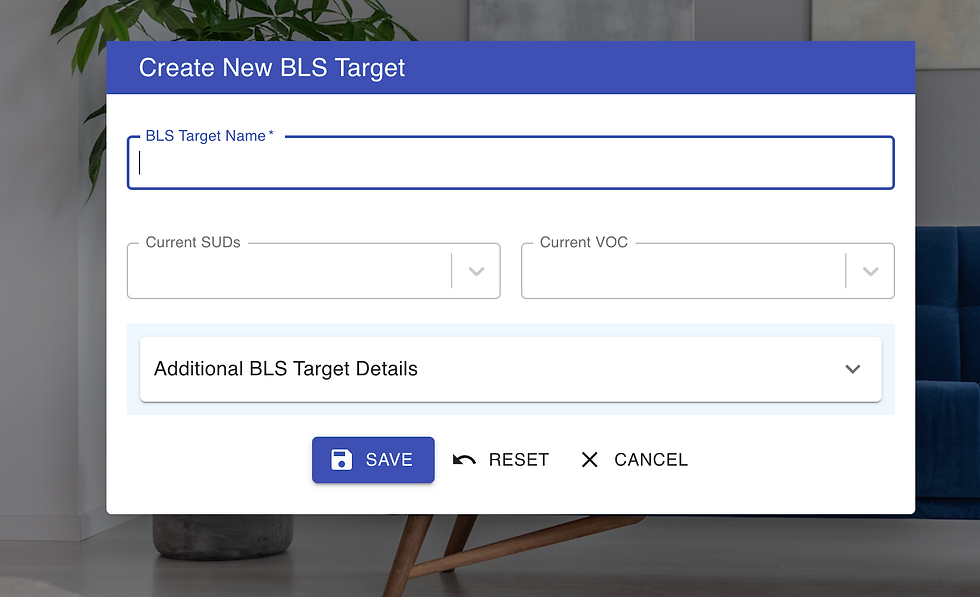
Task: Open the Current SUDs dropdown arrow
Action: (476, 271)
